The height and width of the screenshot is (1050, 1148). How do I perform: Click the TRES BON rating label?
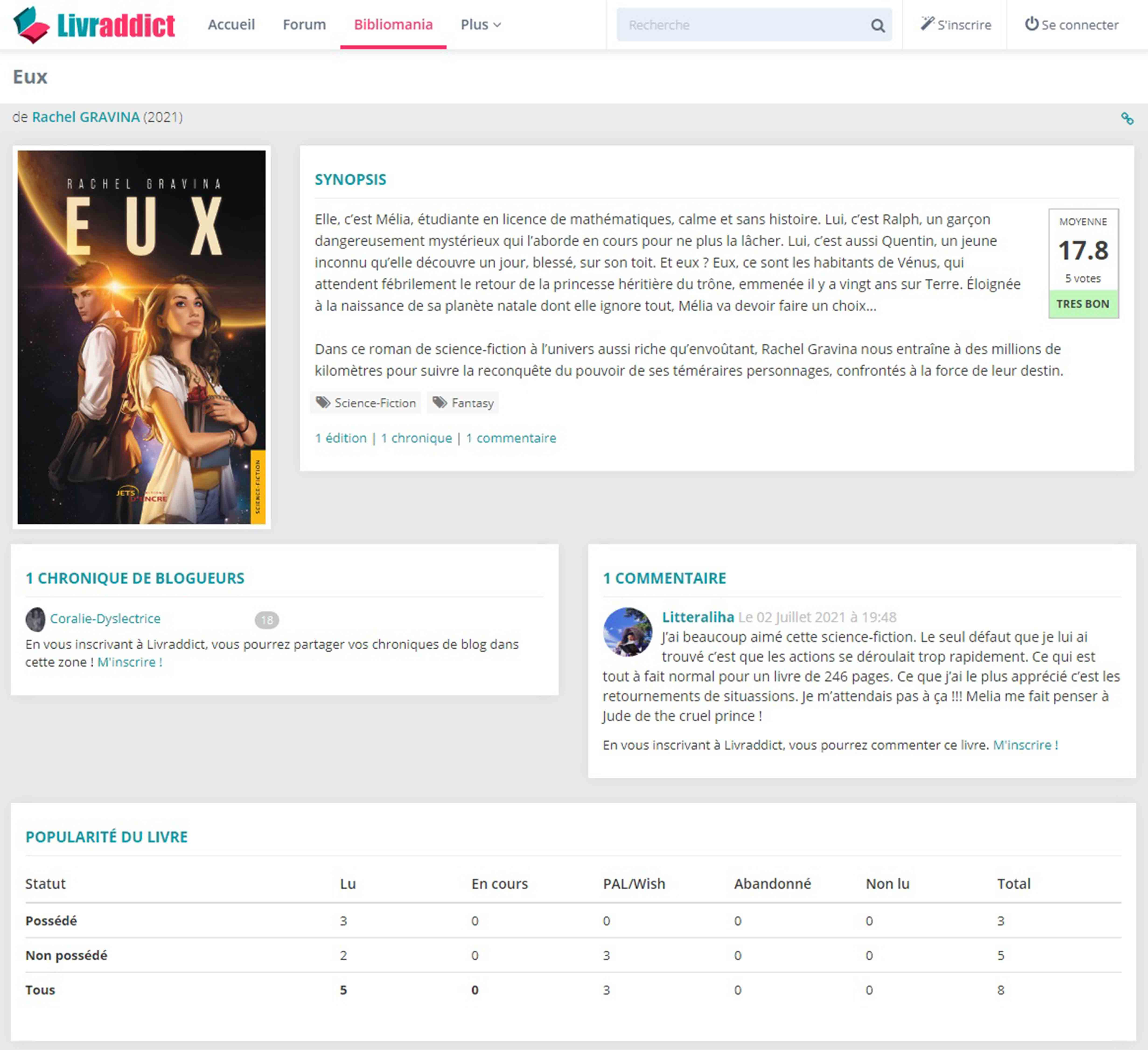pos(1083,304)
